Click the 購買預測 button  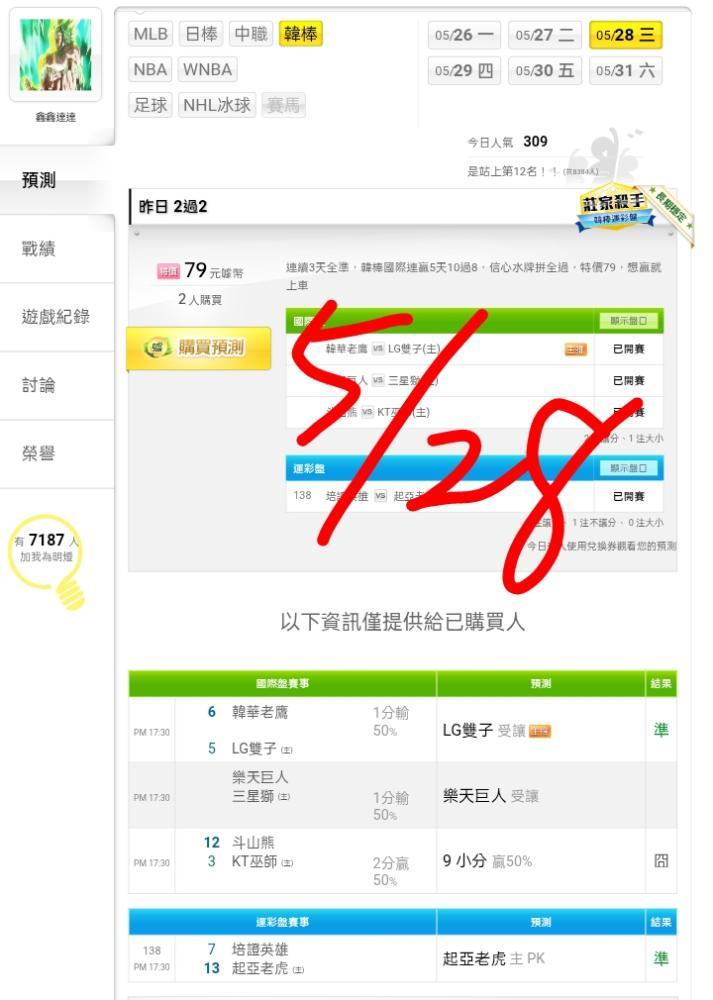[x=198, y=348]
